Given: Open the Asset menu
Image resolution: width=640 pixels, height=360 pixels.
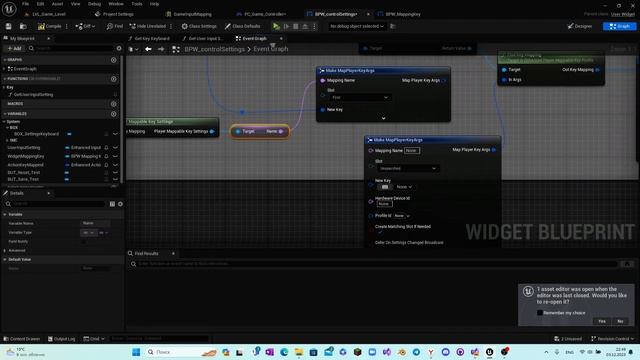Looking at the screenshot, I should coord(58,4).
